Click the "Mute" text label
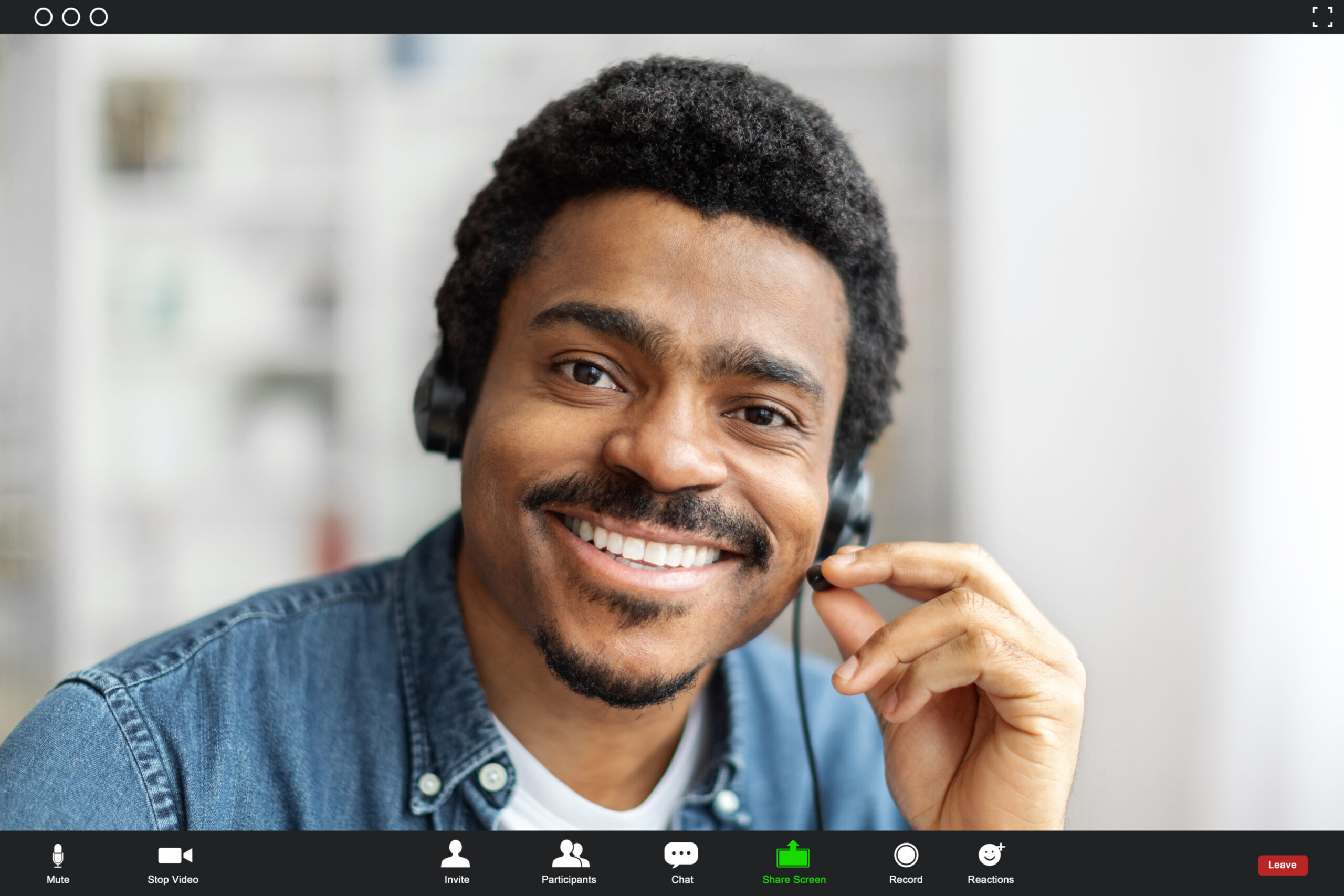 click(x=58, y=879)
